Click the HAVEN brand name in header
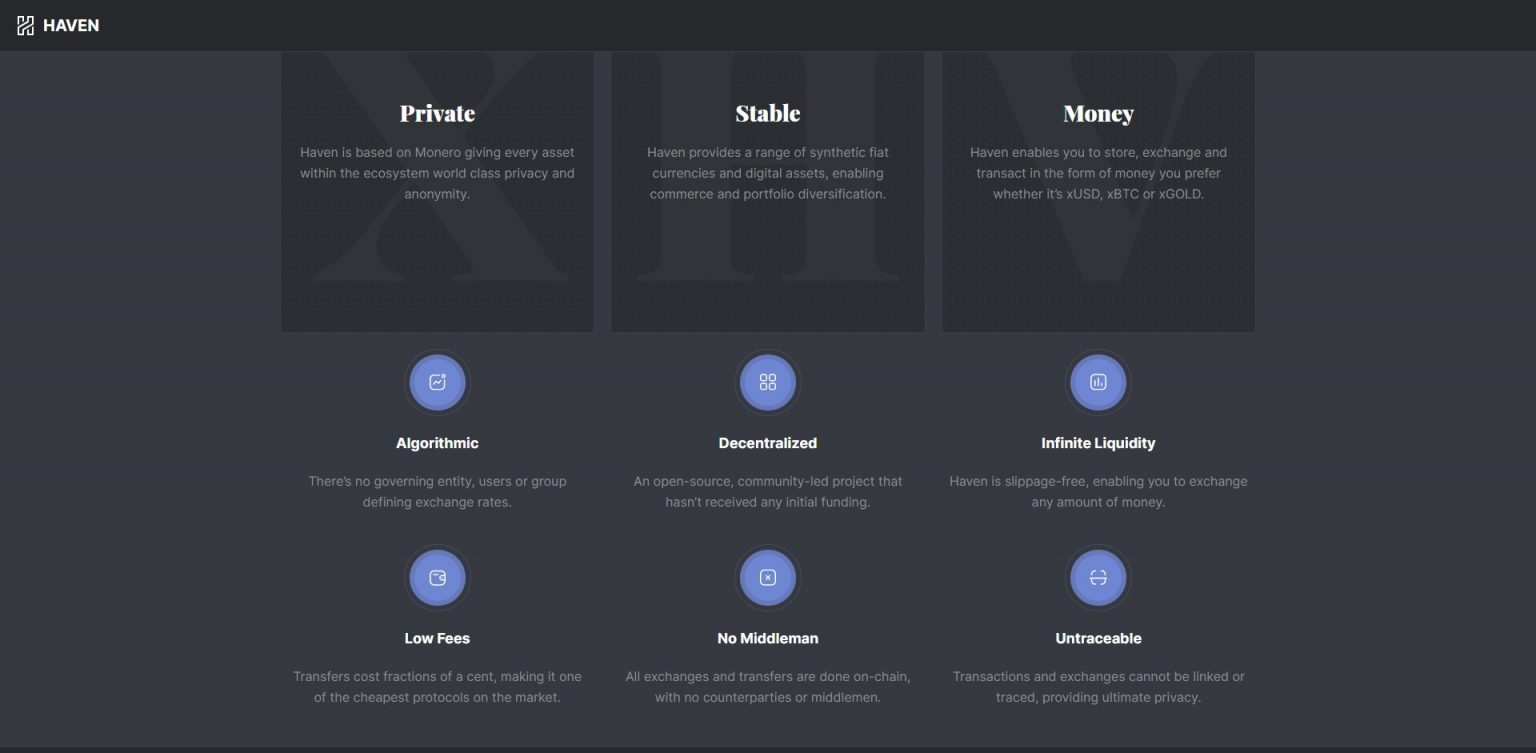This screenshot has height=753, width=1536. pyautogui.click(x=68, y=24)
